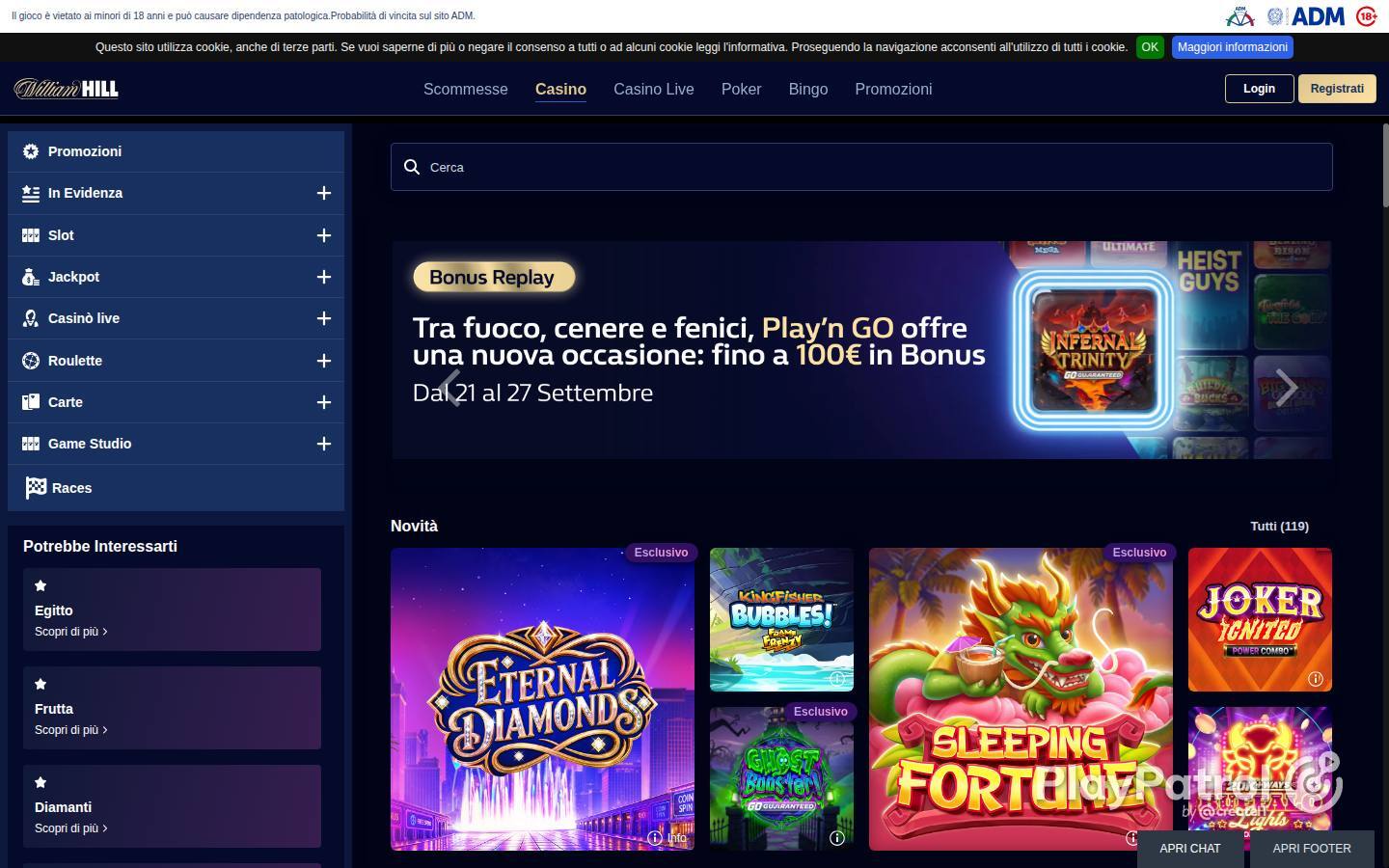
Task: Open info icon on Kingfisher Bubbles tile
Action: pyautogui.click(x=837, y=679)
